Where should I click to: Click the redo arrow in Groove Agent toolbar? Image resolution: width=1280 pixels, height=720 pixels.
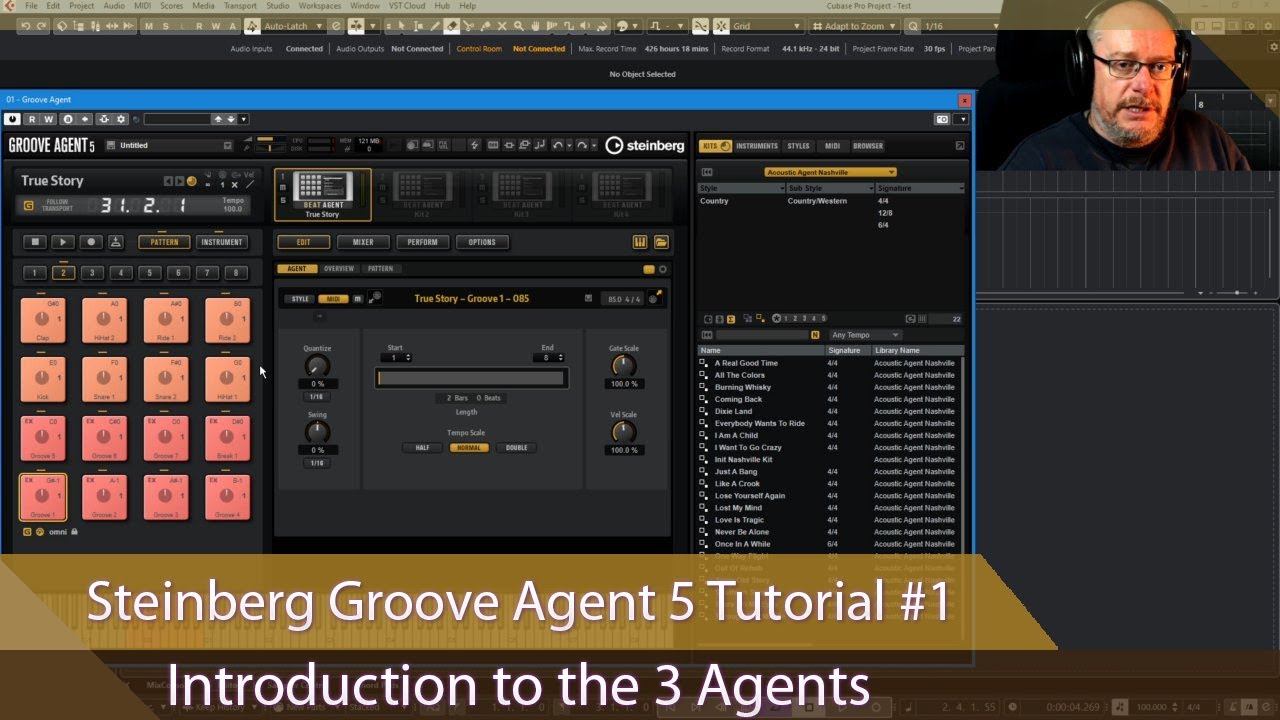(581, 145)
